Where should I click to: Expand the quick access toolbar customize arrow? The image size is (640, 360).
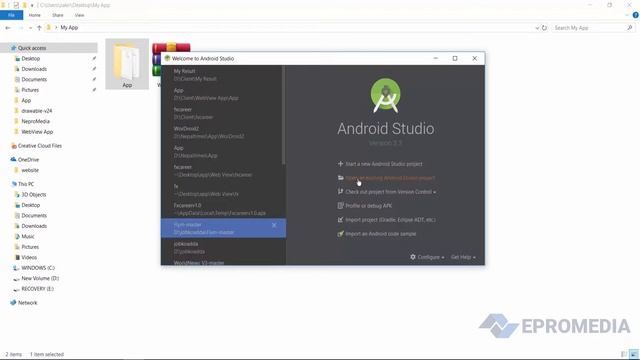[x=32, y=5]
